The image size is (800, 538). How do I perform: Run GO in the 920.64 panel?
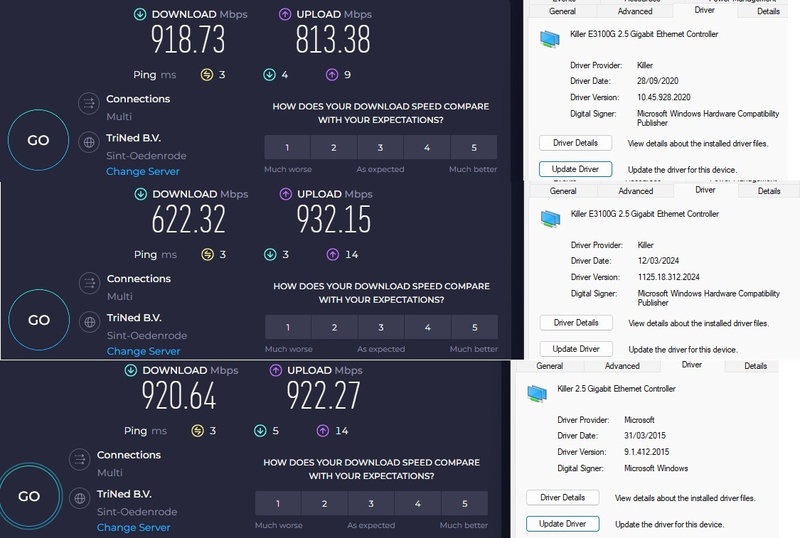tap(30, 496)
